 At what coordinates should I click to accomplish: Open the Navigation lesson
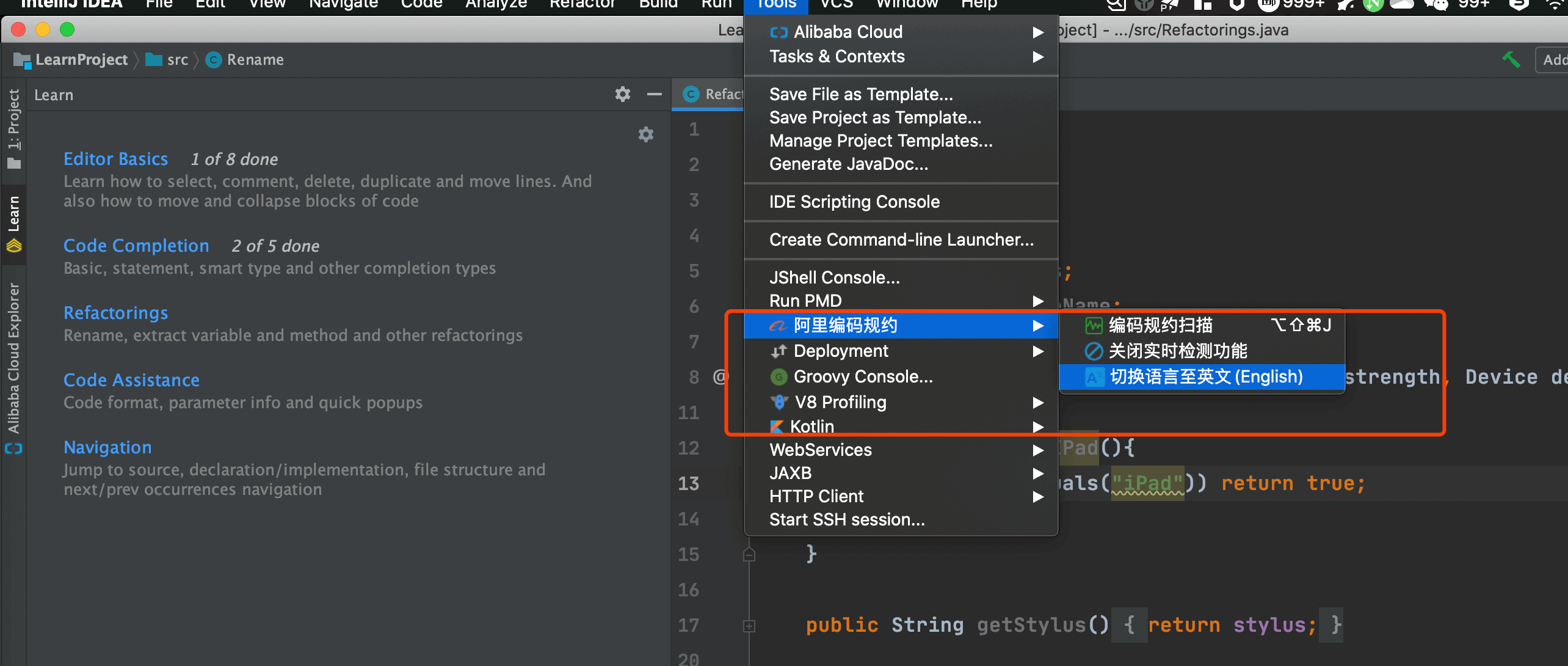click(x=107, y=447)
